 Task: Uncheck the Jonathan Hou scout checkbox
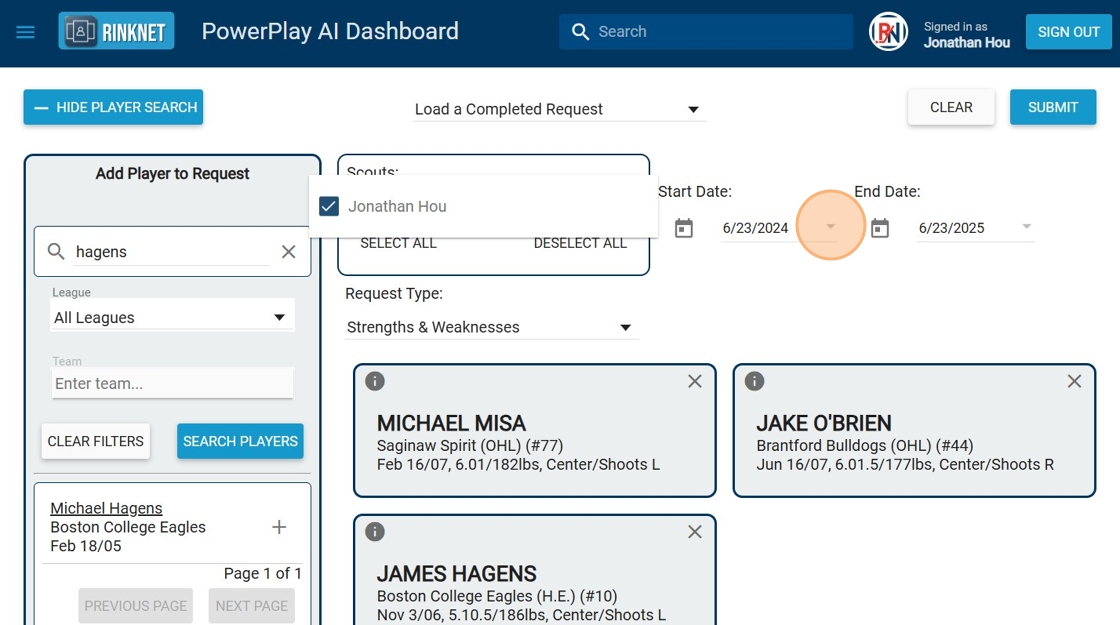coord(329,206)
